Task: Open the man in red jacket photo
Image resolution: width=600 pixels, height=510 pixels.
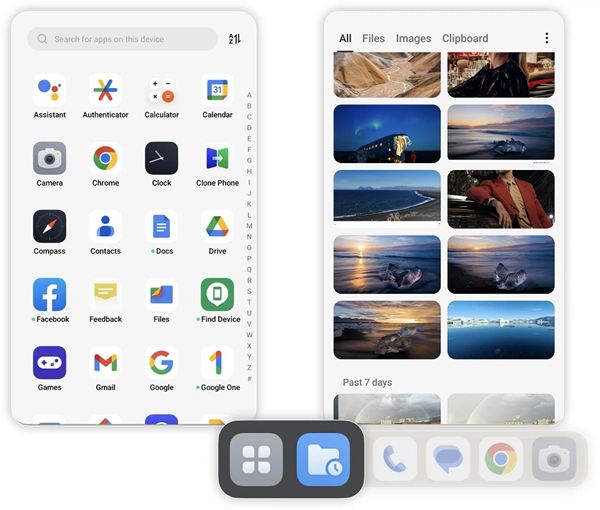Action: click(500, 199)
